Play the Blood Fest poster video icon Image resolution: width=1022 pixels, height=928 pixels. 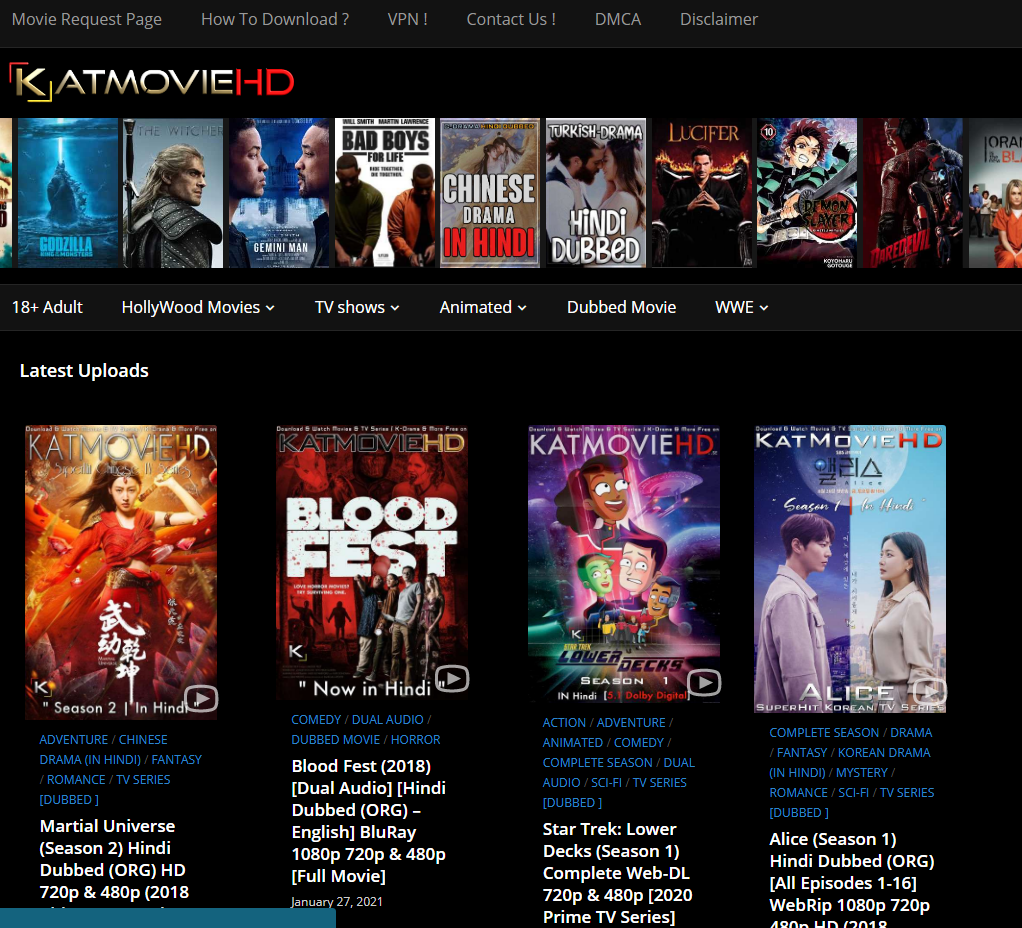click(x=452, y=679)
